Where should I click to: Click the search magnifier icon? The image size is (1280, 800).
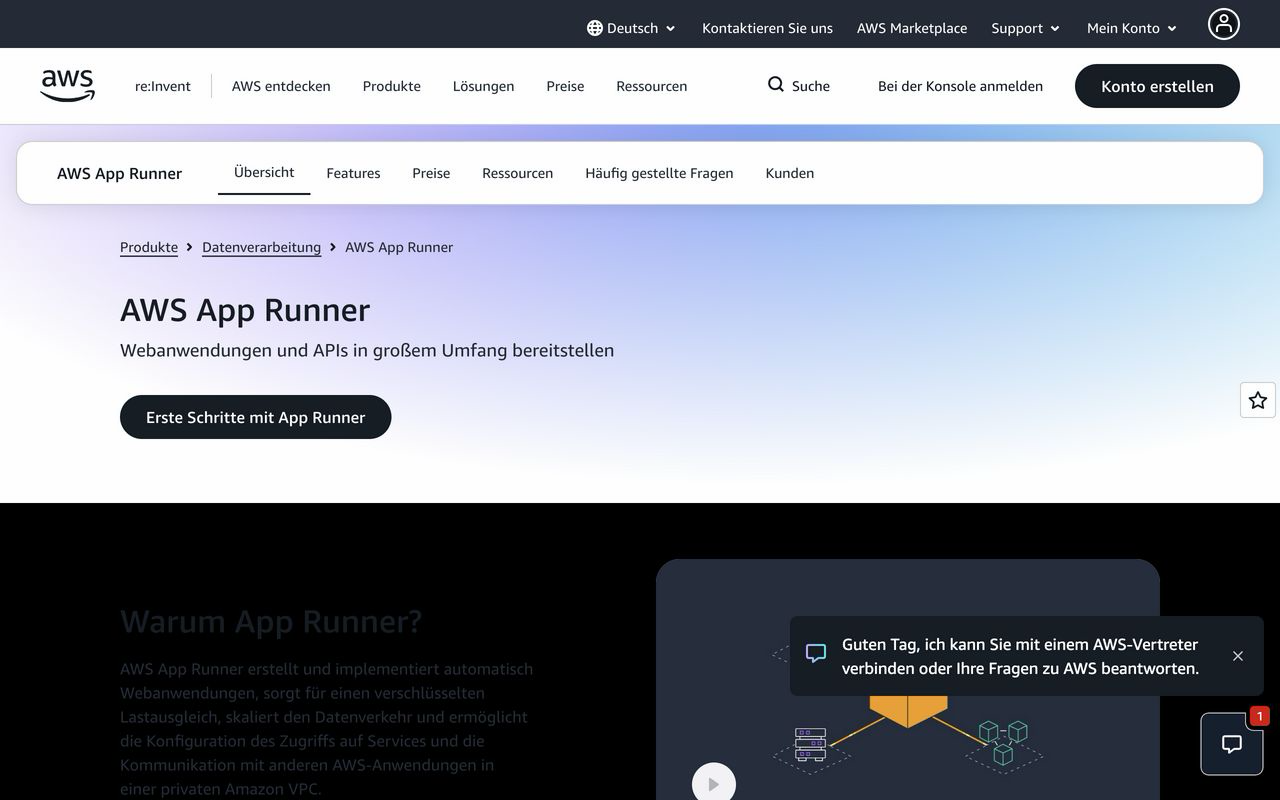point(776,85)
